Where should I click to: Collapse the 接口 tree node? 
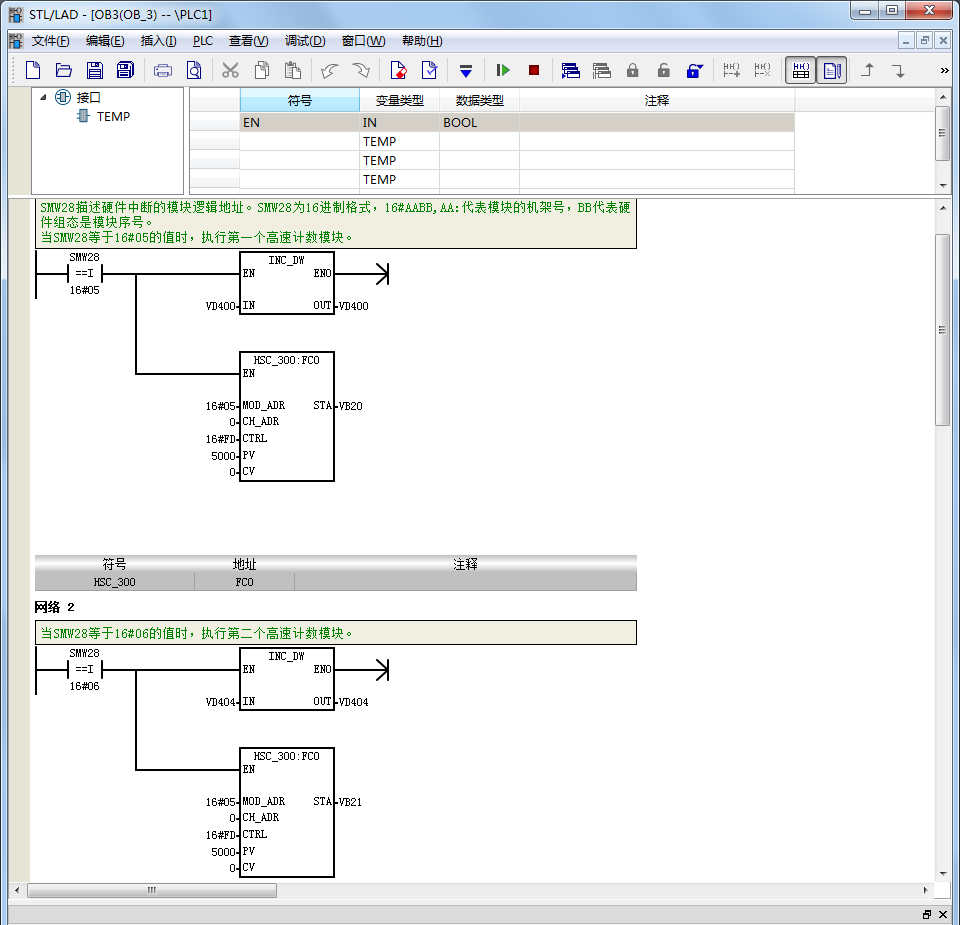pos(43,97)
